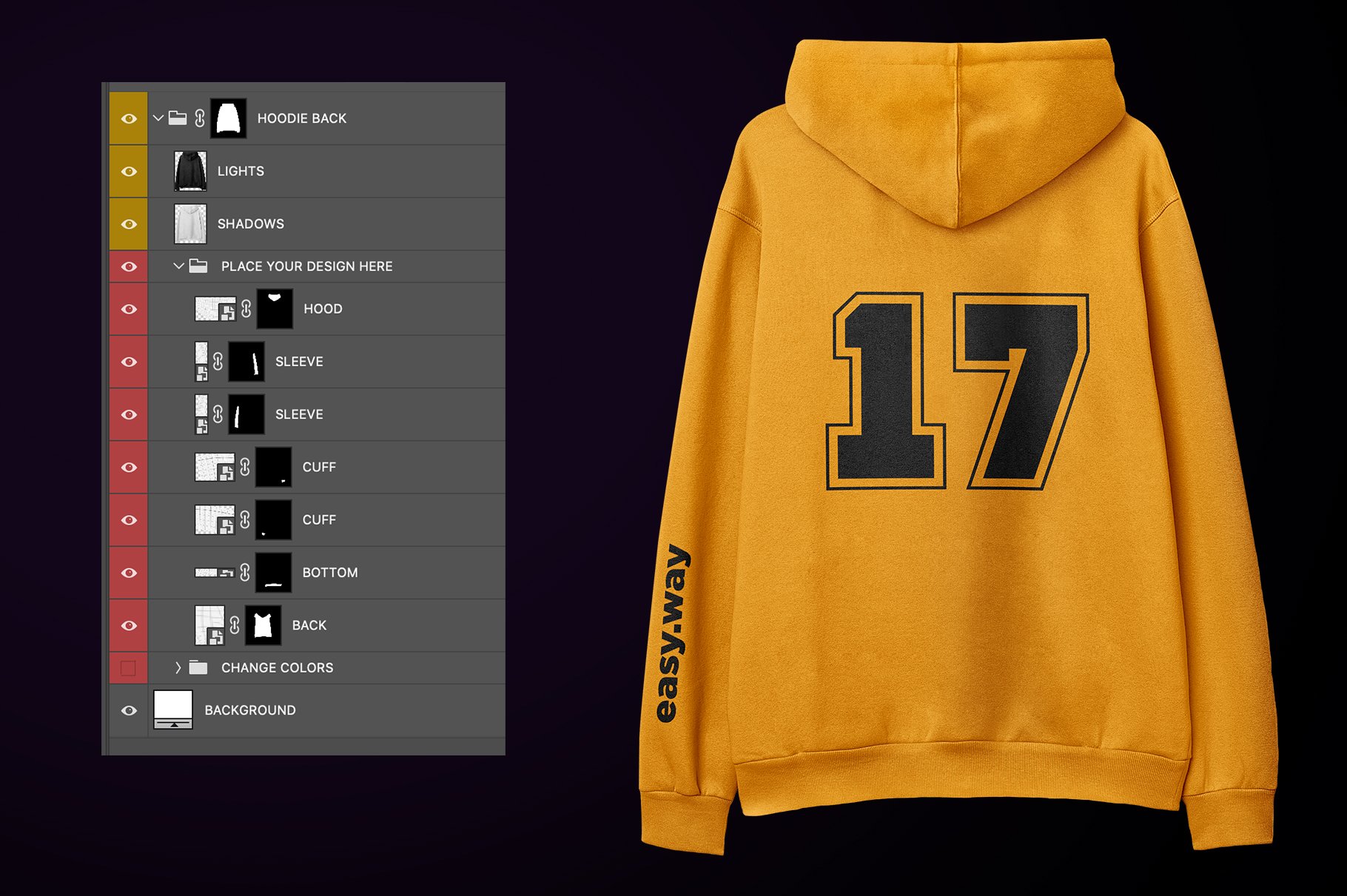This screenshot has height=896, width=1347.
Task: Hide the BACKGROUND layer
Action: pos(129,710)
